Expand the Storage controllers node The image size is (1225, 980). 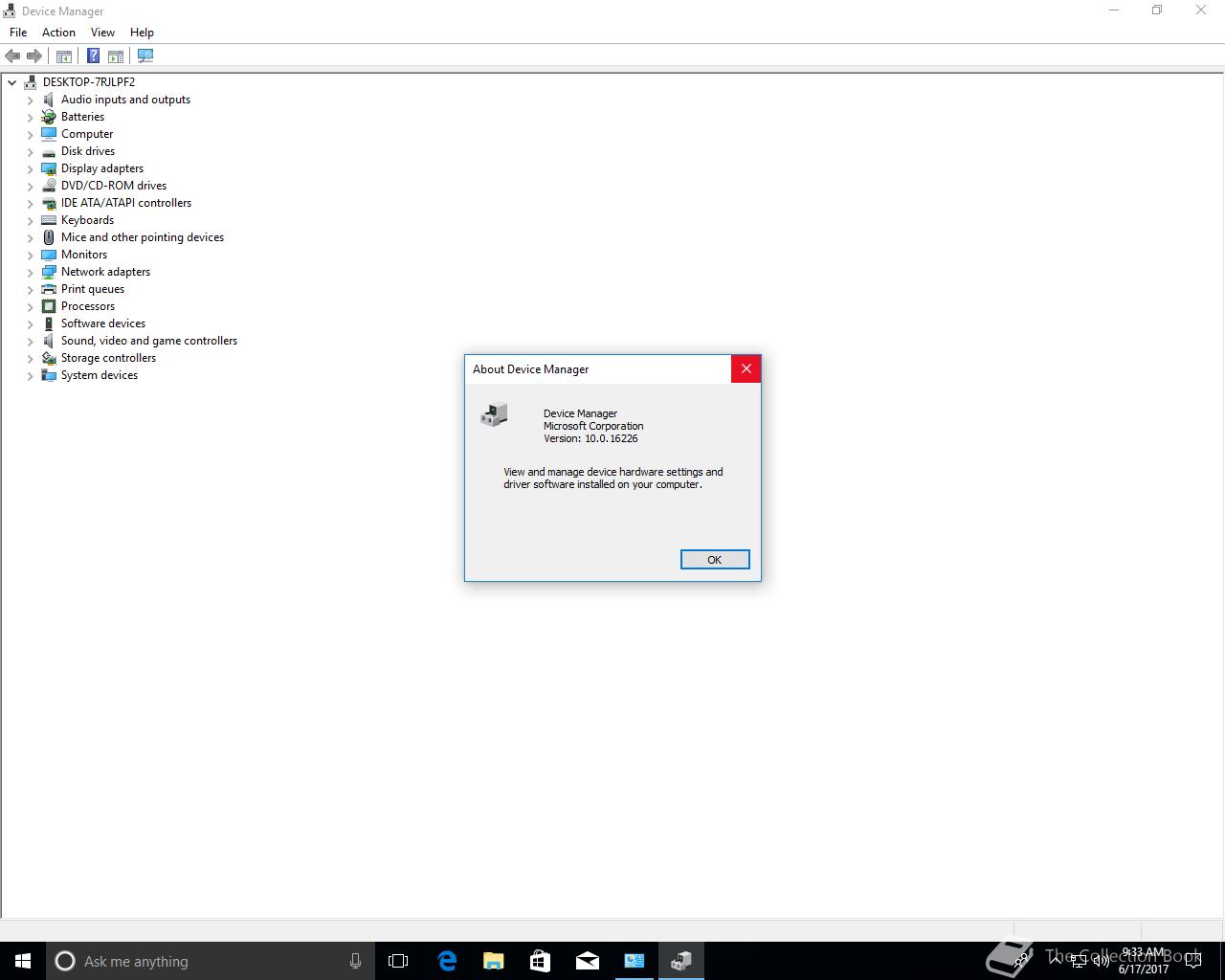30,358
